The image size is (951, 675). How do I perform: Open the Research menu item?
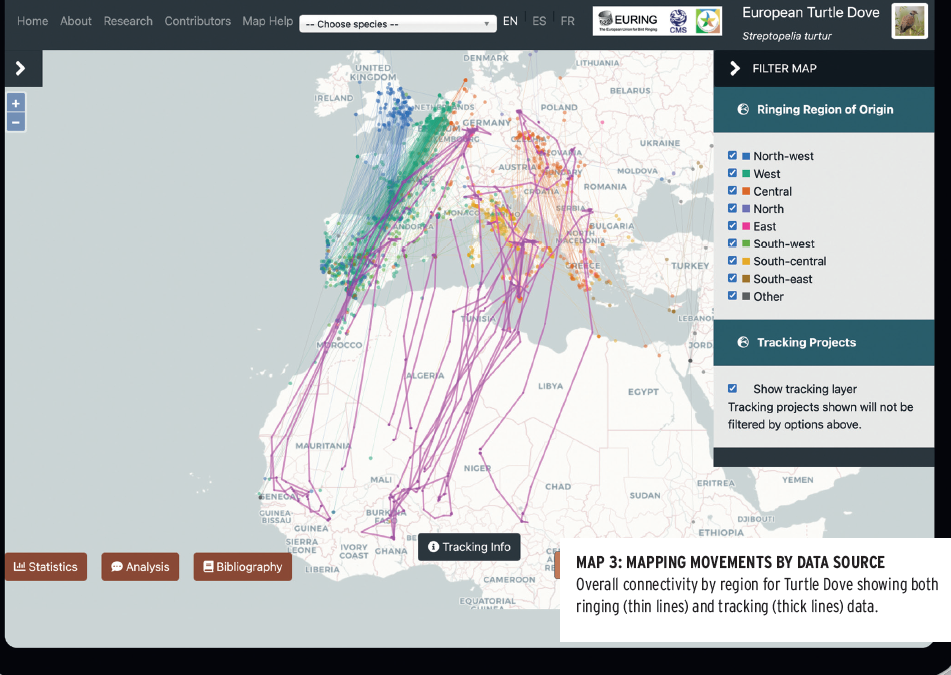[x=128, y=21]
